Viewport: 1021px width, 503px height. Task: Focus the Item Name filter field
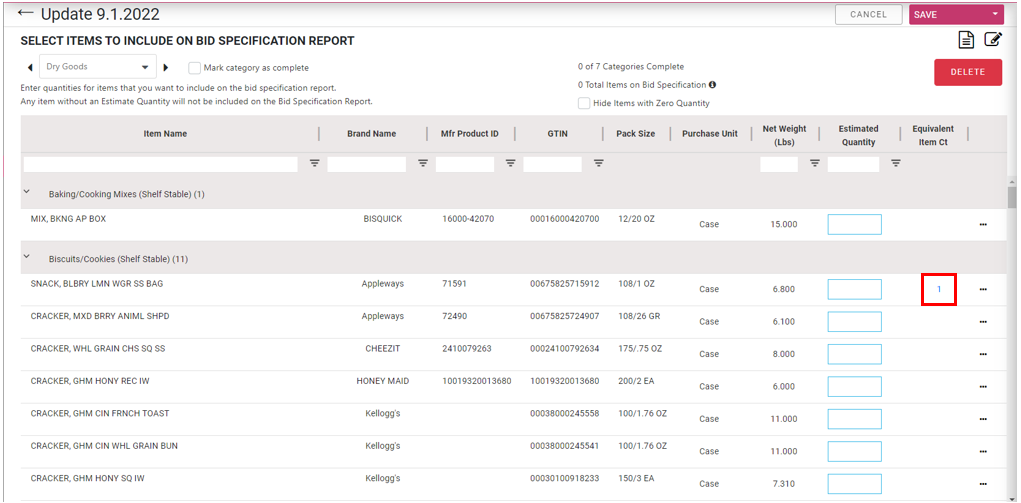[x=160, y=164]
